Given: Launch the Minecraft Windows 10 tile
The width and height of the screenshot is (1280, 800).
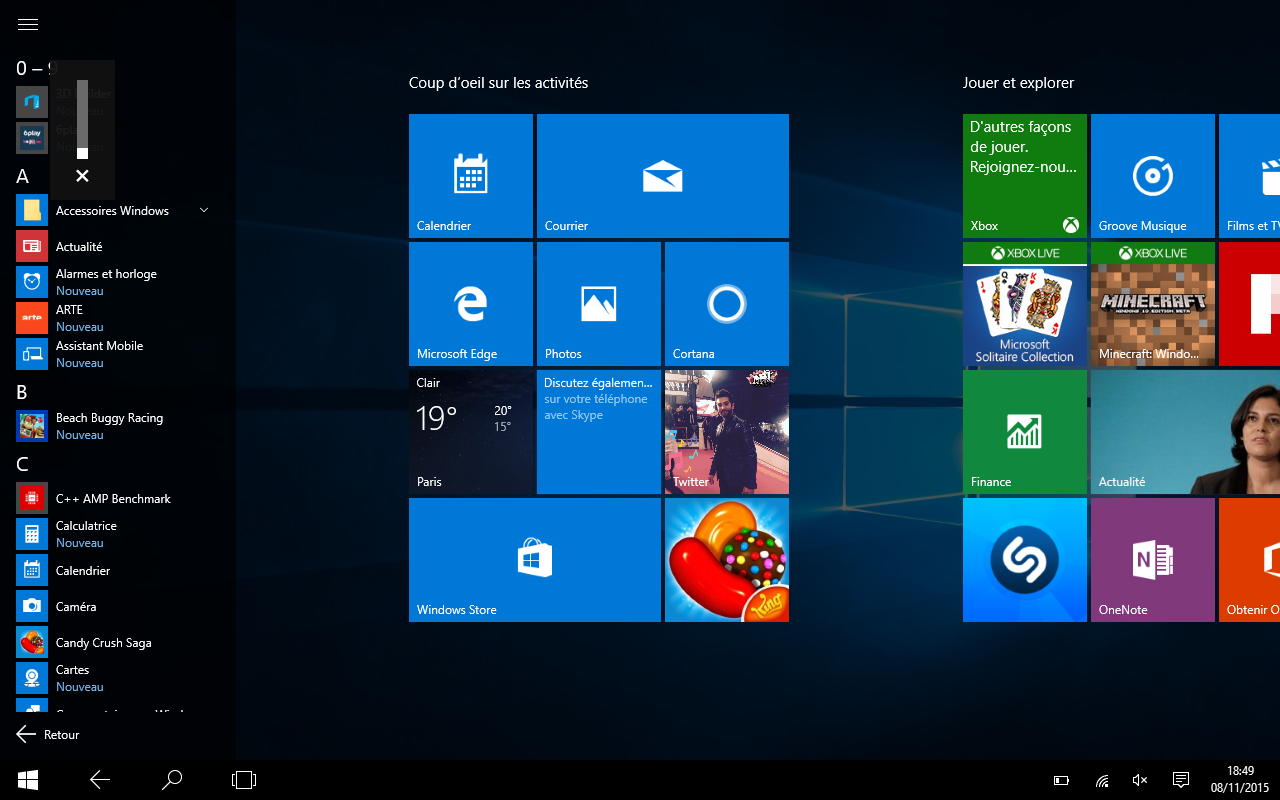Looking at the screenshot, I should pyautogui.click(x=1153, y=304).
